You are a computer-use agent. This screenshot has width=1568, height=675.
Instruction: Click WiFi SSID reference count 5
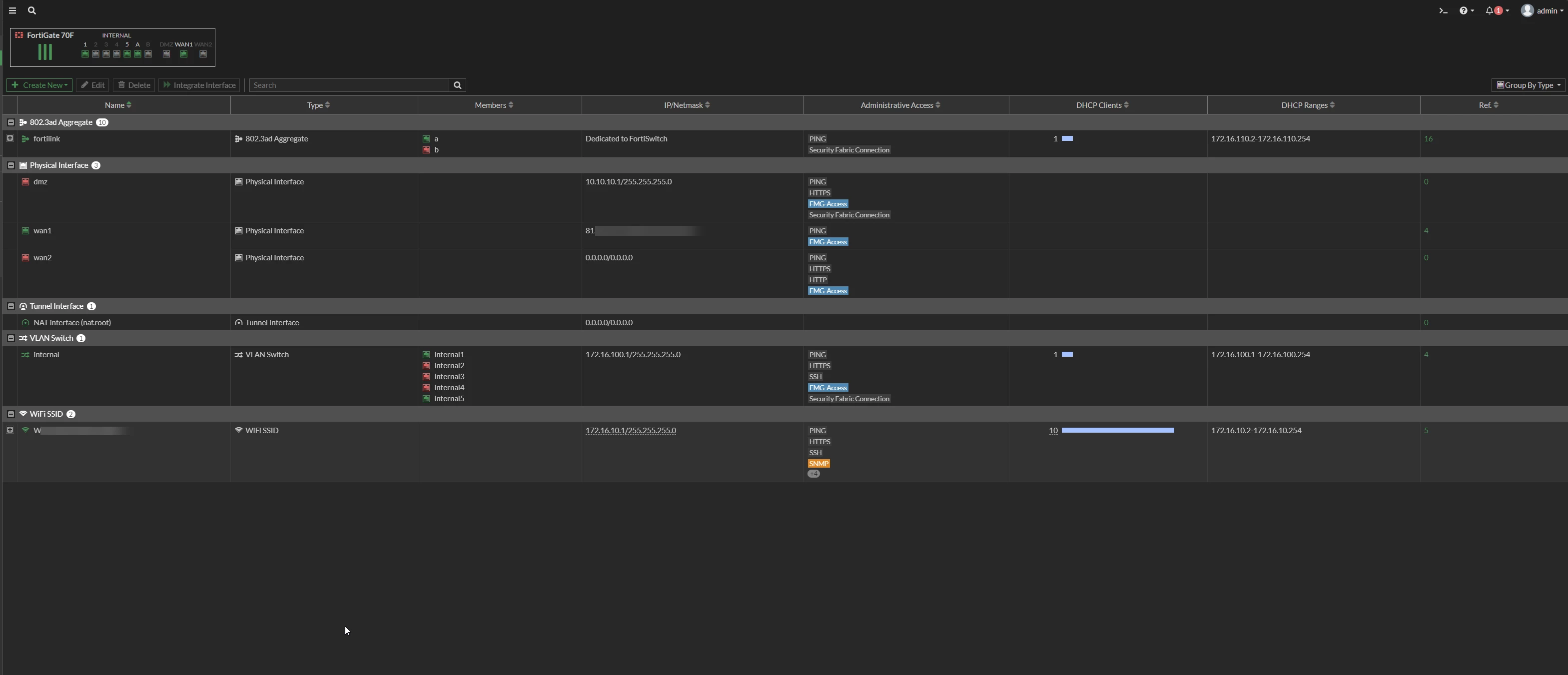pyautogui.click(x=1426, y=430)
